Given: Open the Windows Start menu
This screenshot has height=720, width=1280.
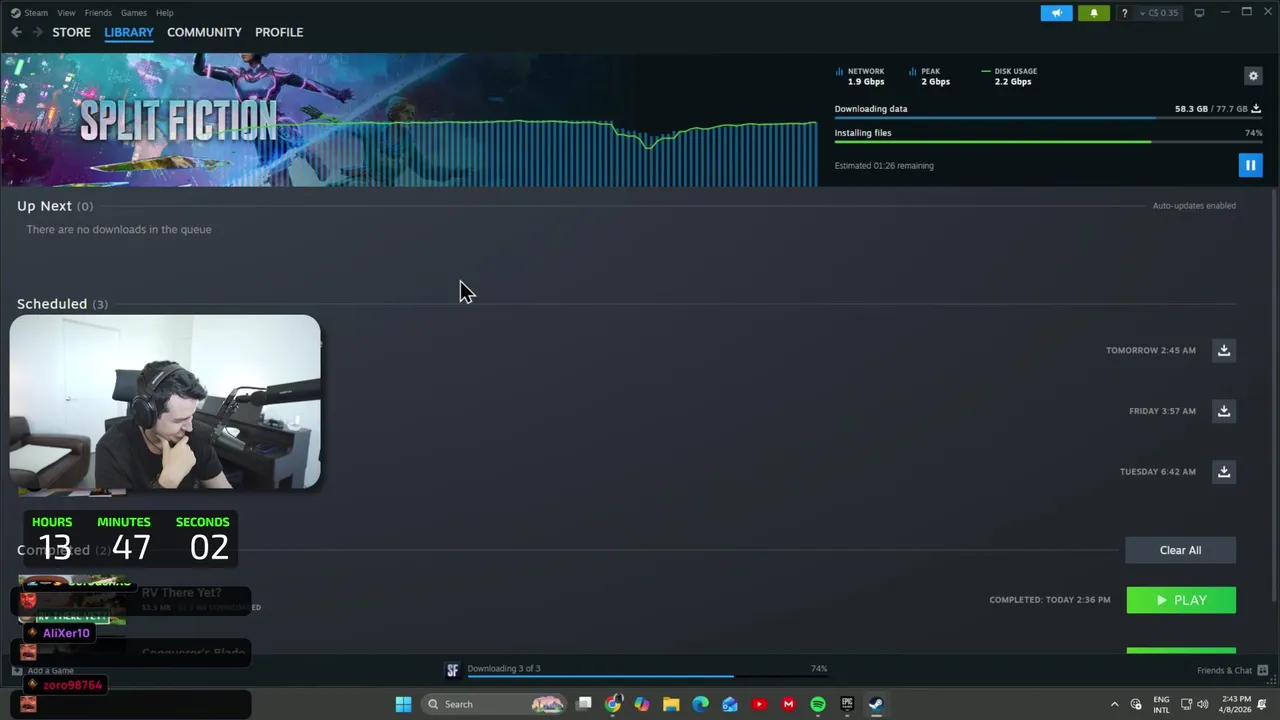Looking at the screenshot, I should click(x=403, y=704).
